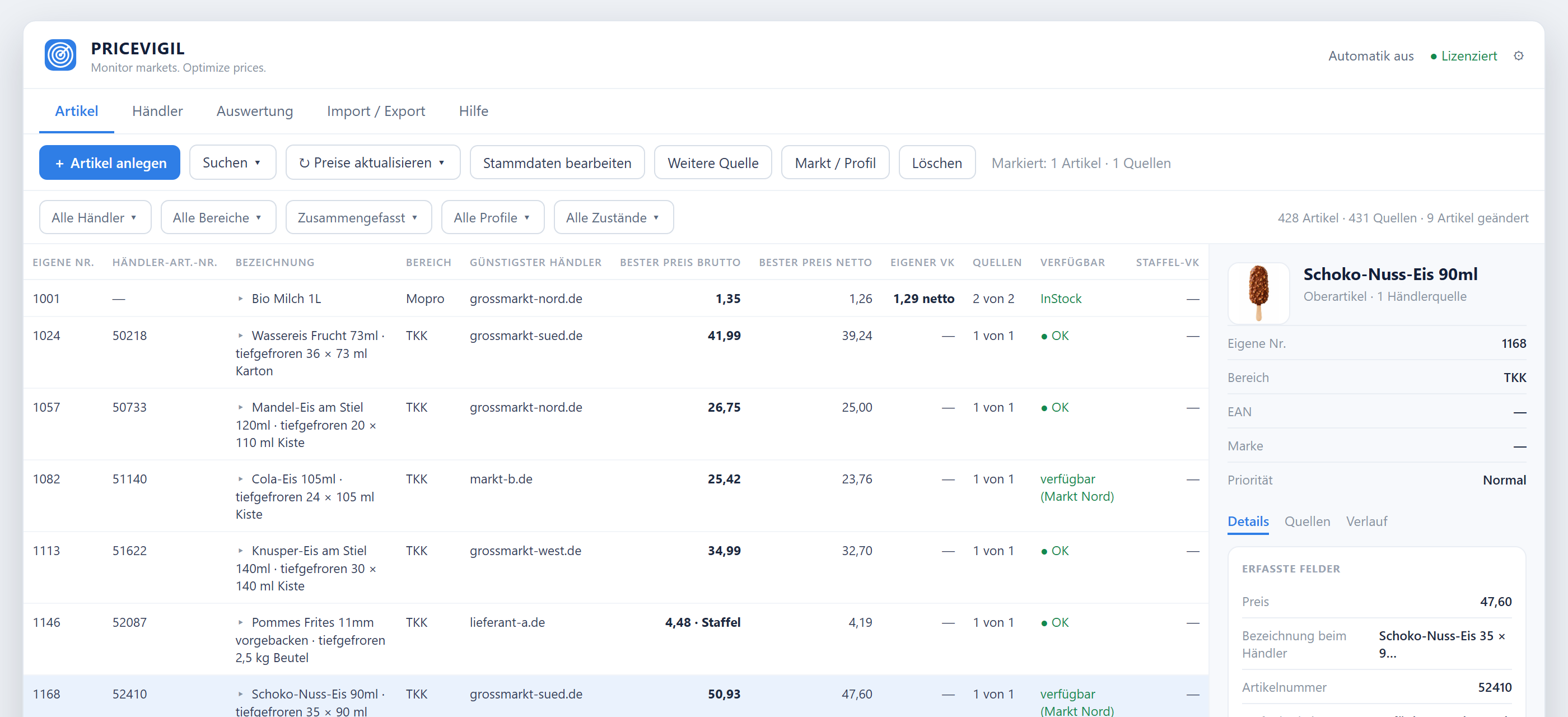Click 'InStock' availability in row 1001
Image resolution: width=1568 pixels, height=717 pixels.
coord(1060,299)
